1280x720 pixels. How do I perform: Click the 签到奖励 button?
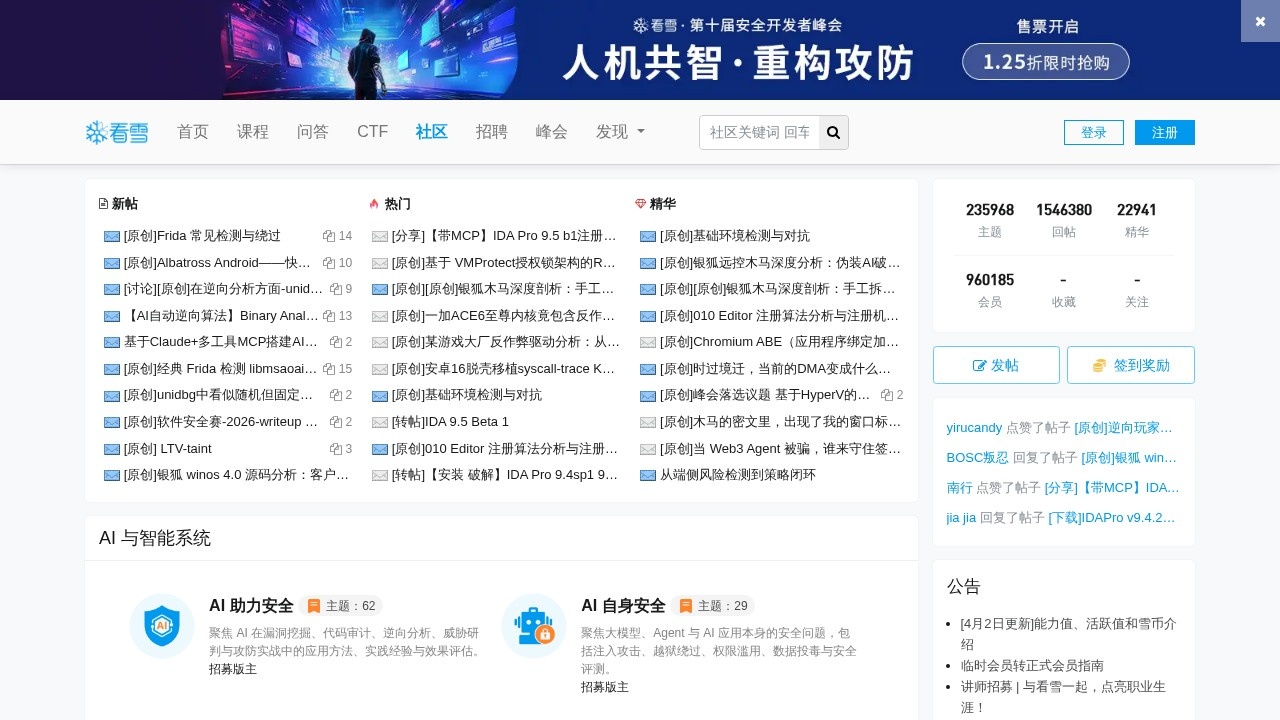1131,365
